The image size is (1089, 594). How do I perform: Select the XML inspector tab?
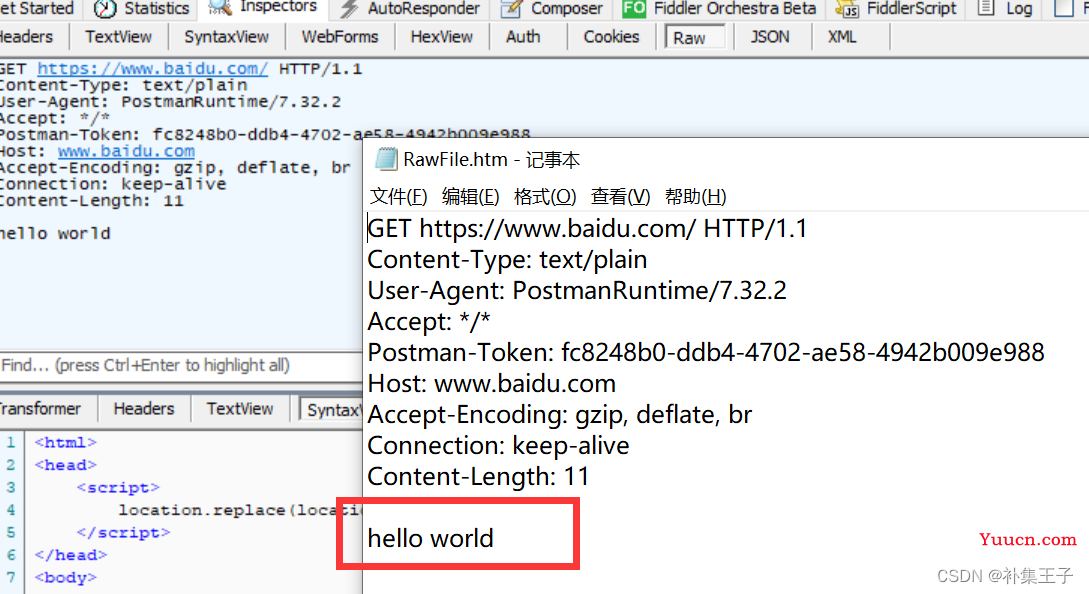point(842,37)
